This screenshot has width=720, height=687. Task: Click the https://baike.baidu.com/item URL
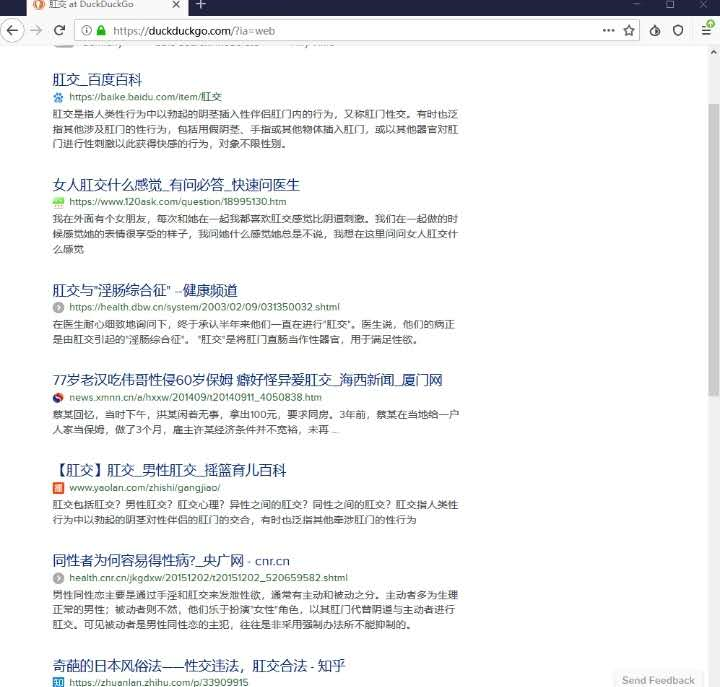click(145, 97)
